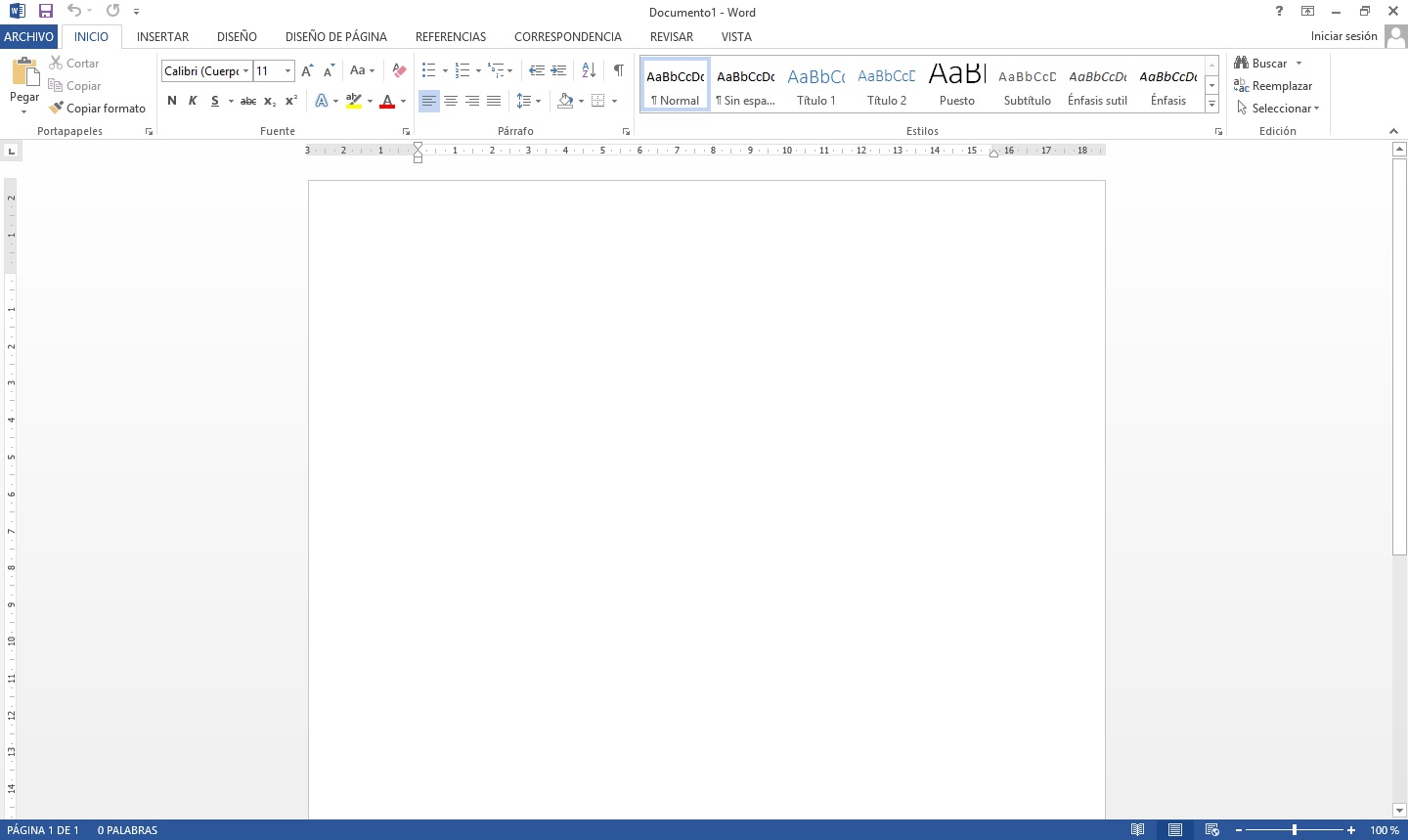The image size is (1408, 840).
Task: Open text effects with the outlined A icon
Action: click(x=322, y=101)
